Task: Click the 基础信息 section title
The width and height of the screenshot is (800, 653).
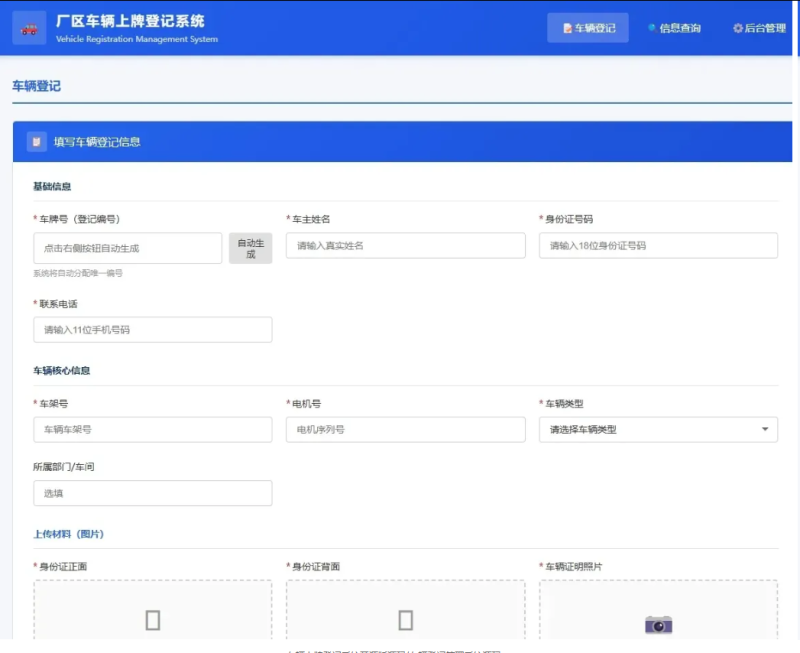Action: pos(52,187)
